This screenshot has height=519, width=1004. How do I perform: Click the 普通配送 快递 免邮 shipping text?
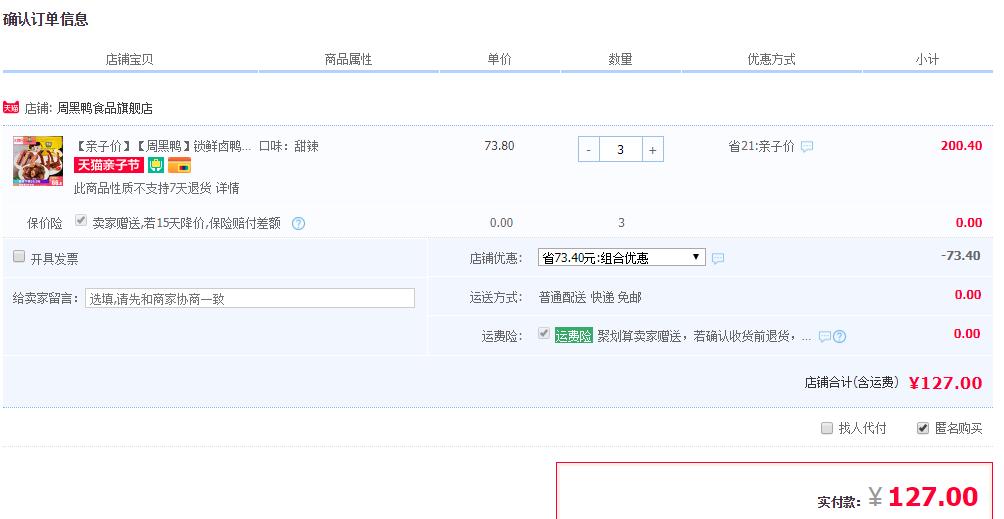click(x=590, y=298)
